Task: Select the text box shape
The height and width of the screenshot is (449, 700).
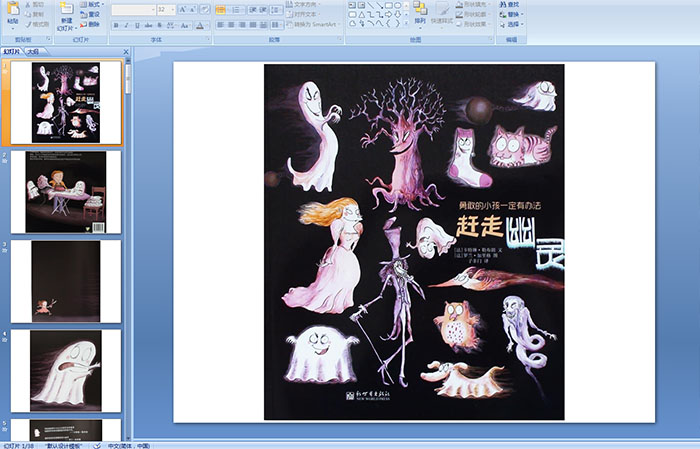Action: (352, 6)
